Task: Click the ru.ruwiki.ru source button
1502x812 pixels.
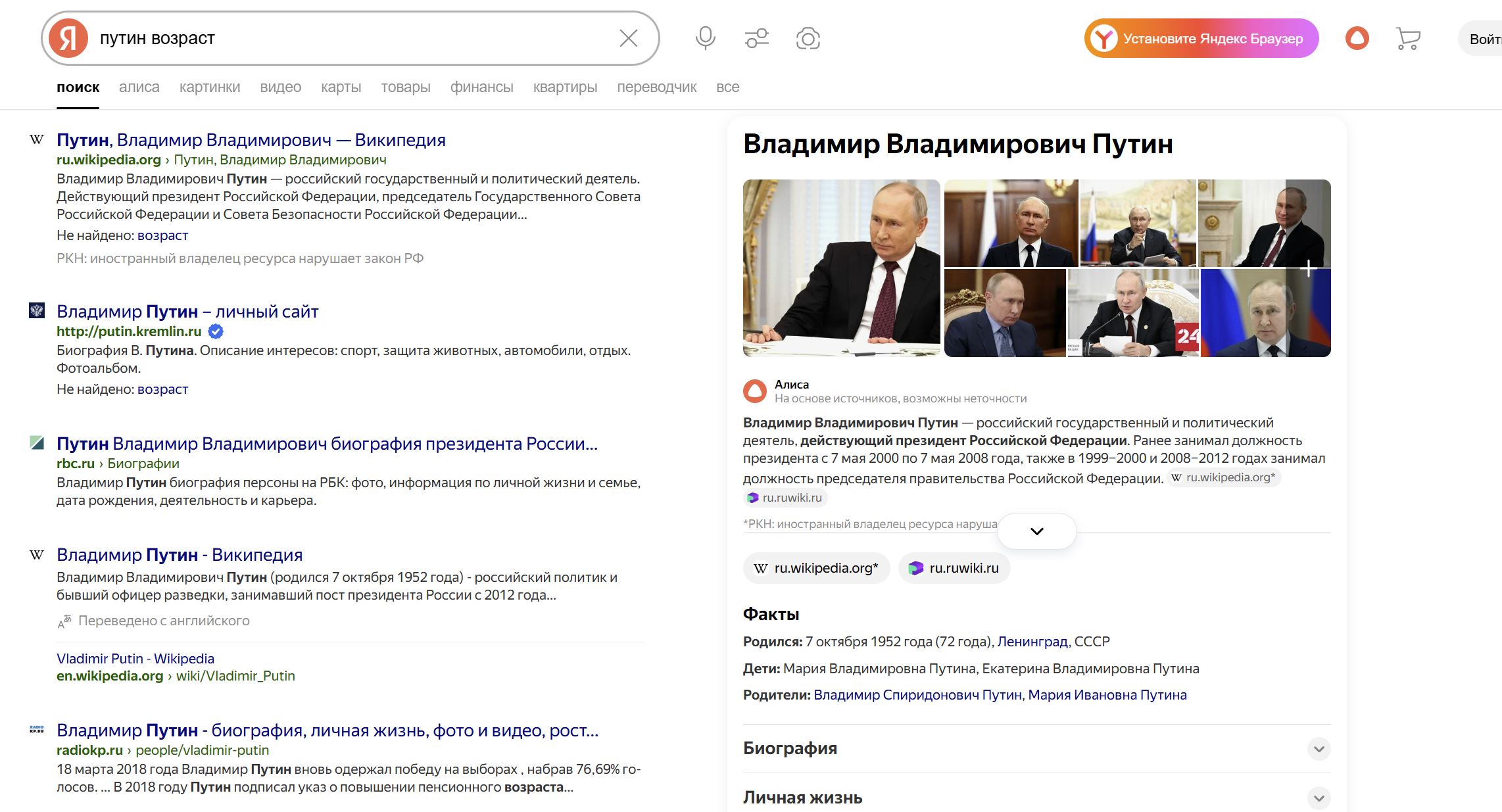Action: [954, 568]
